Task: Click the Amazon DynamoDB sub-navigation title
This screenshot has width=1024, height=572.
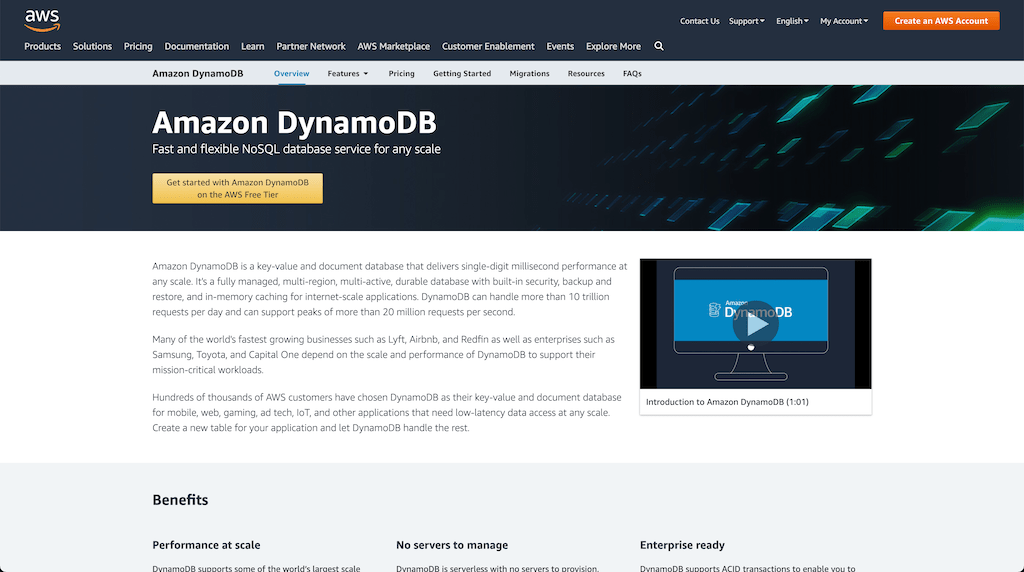Action: click(x=198, y=74)
